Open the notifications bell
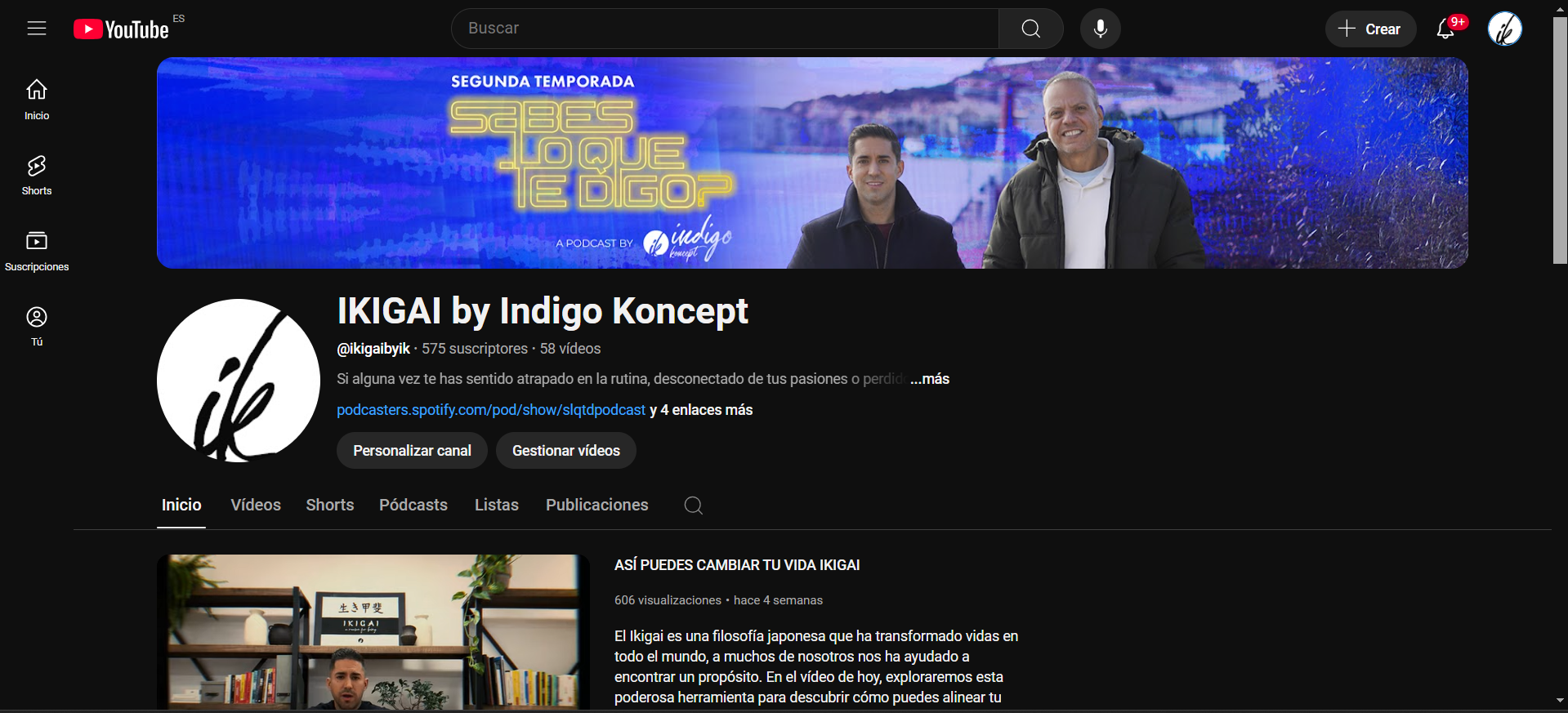 (1445, 29)
